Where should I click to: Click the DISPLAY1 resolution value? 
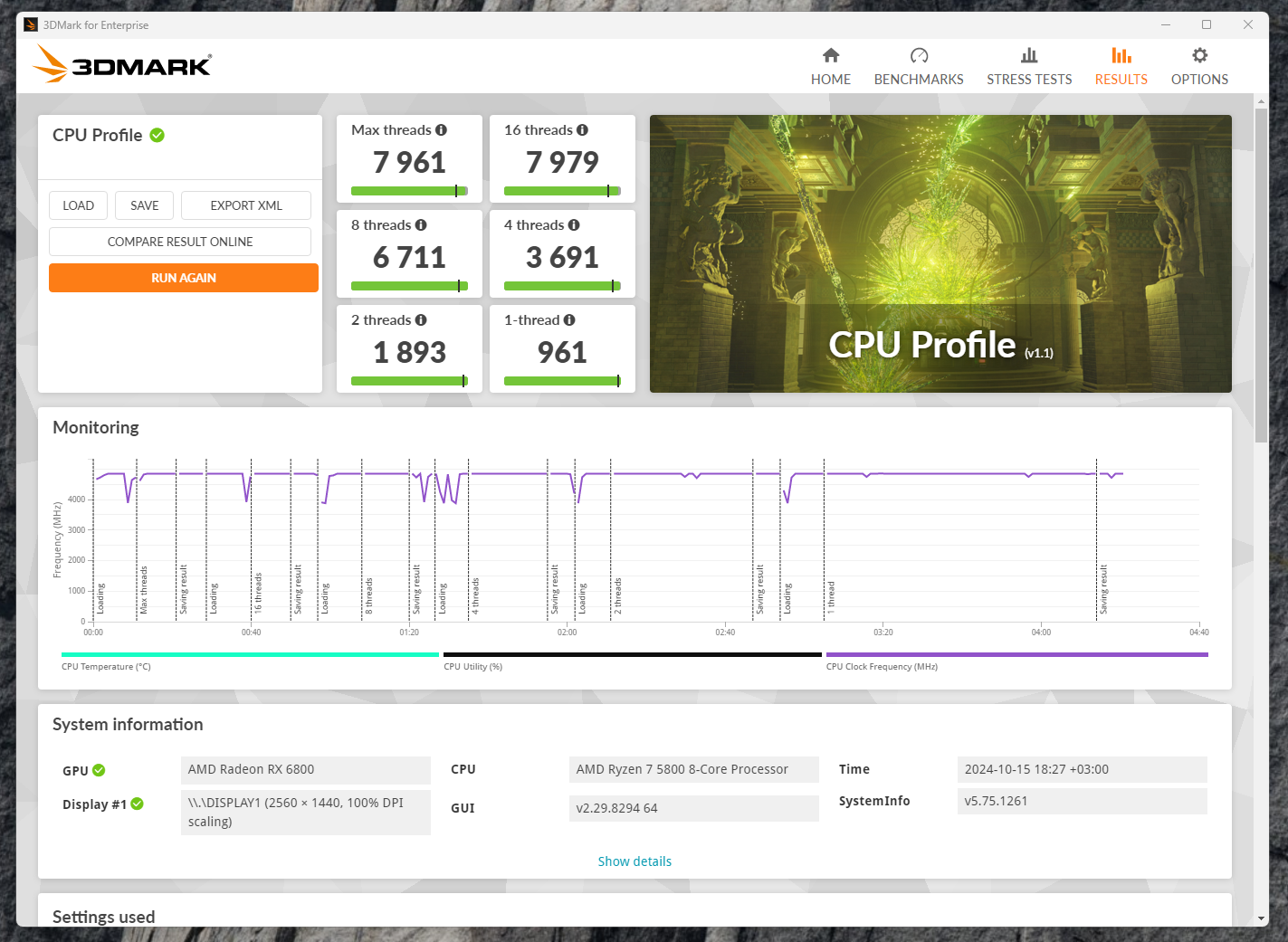point(306,813)
